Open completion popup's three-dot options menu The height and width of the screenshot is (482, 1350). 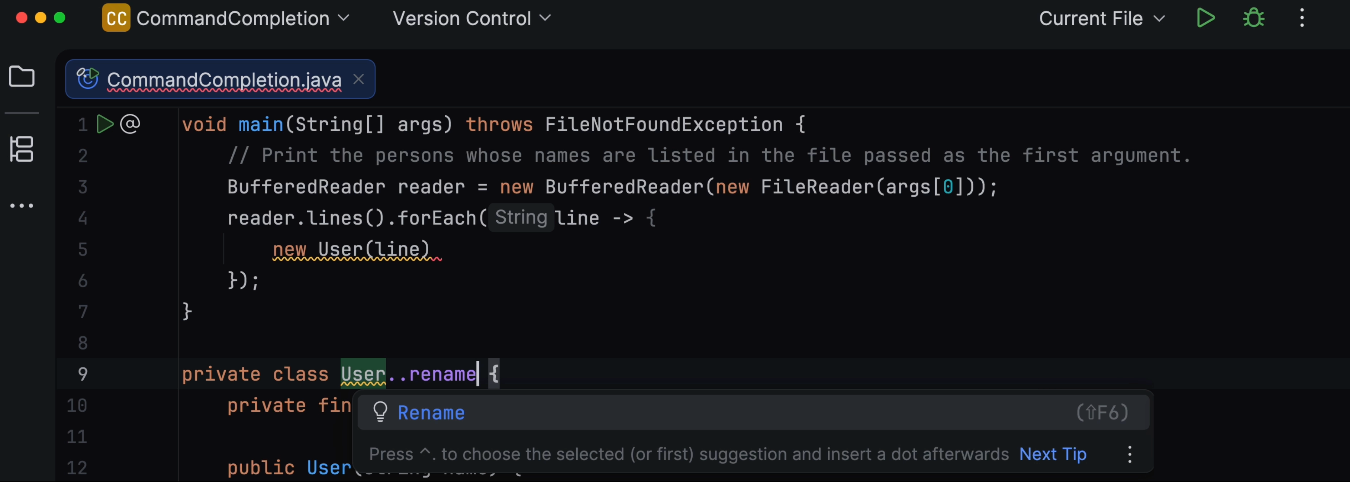[x=1130, y=454]
